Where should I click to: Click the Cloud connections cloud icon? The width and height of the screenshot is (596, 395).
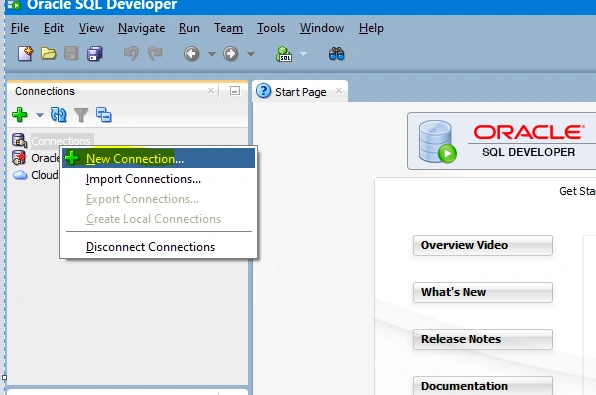pyautogui.click(x=20, y=175)
